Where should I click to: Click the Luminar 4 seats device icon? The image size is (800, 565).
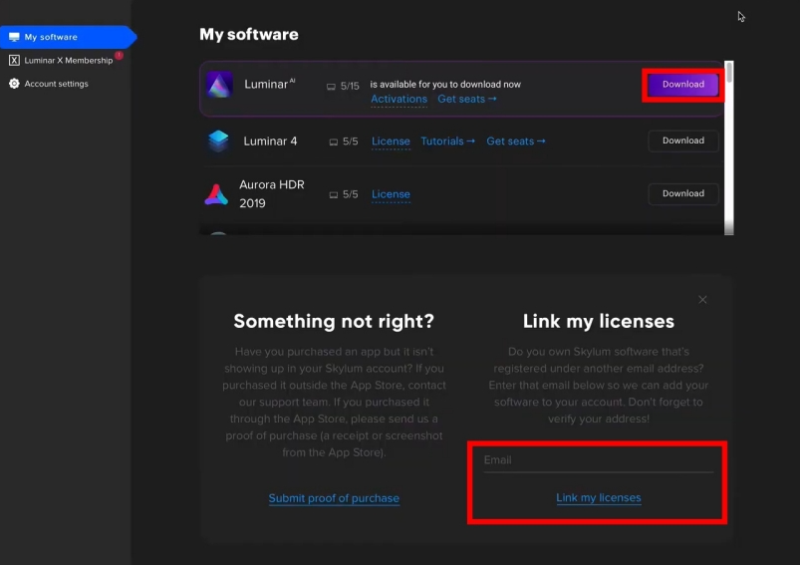point(333,142)
